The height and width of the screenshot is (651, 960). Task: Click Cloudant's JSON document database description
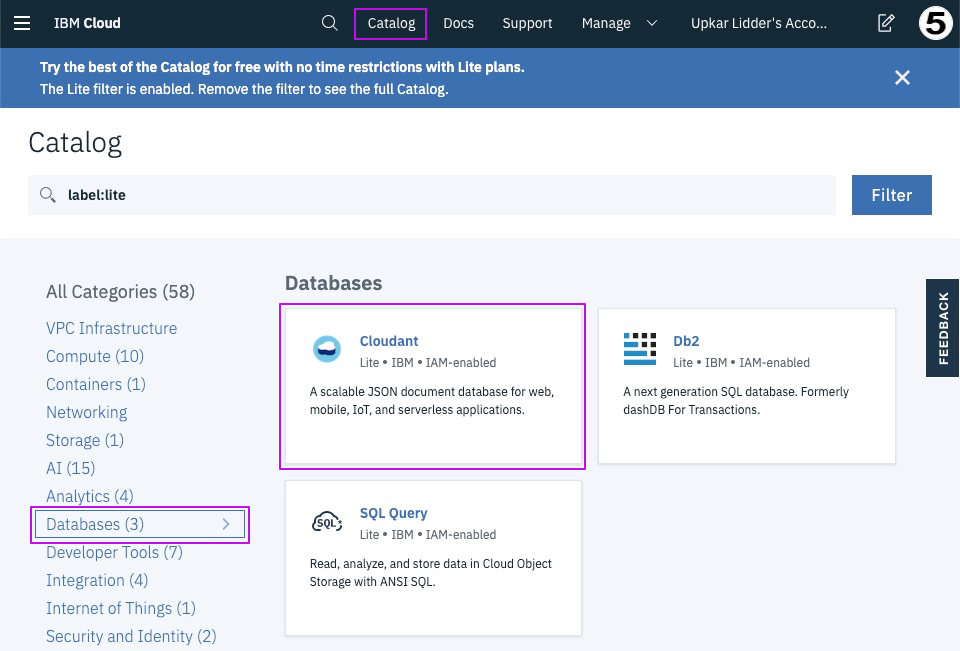pyautogui.click(x=432, y=401)
